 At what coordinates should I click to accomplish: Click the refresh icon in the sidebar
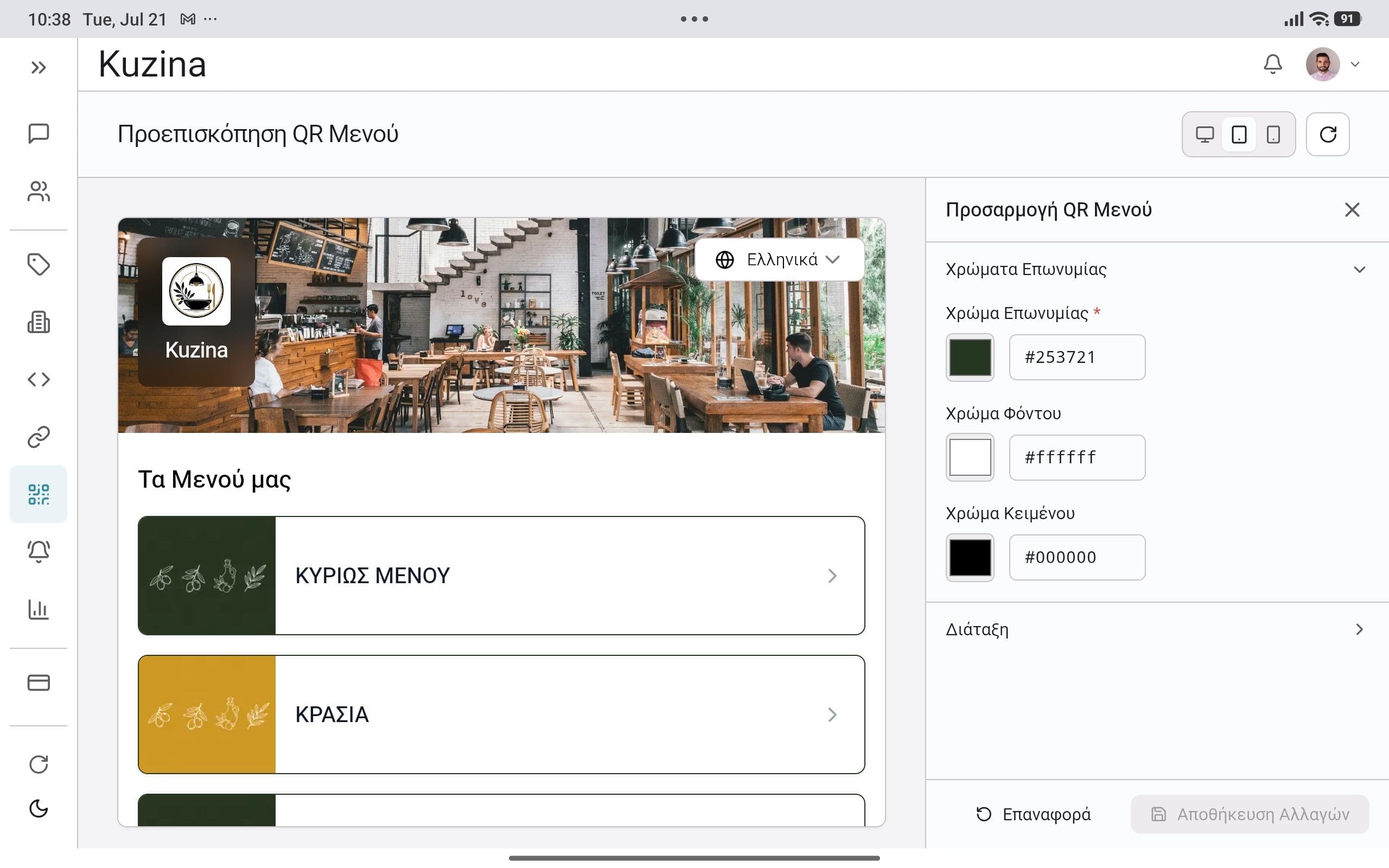(39, 764)
